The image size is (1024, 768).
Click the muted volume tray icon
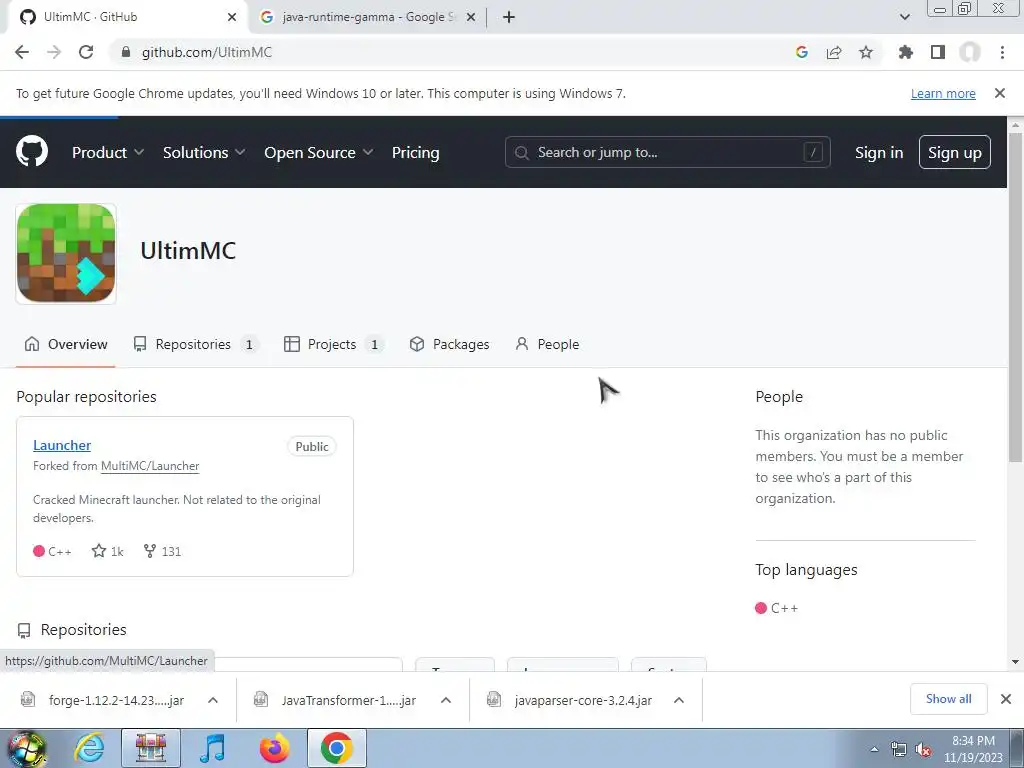tap(923, 750)
